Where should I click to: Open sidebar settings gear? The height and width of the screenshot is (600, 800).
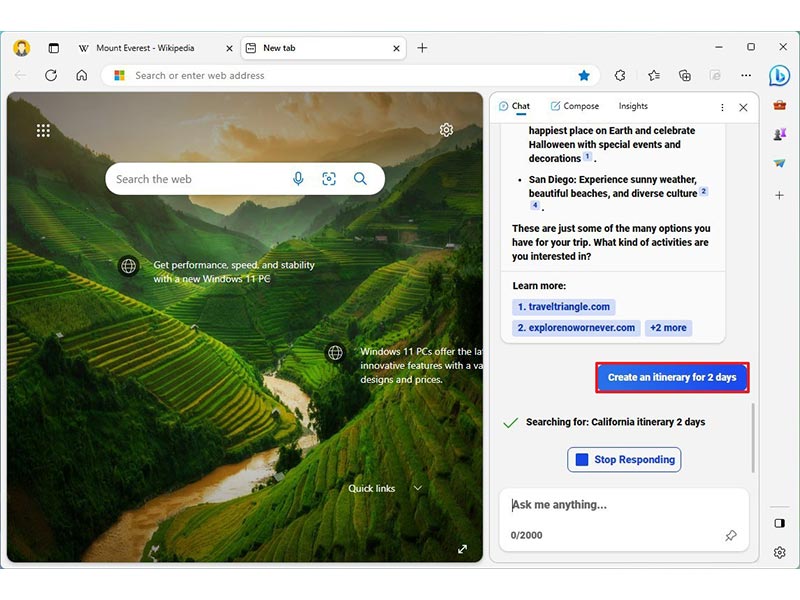pos(779,552)
